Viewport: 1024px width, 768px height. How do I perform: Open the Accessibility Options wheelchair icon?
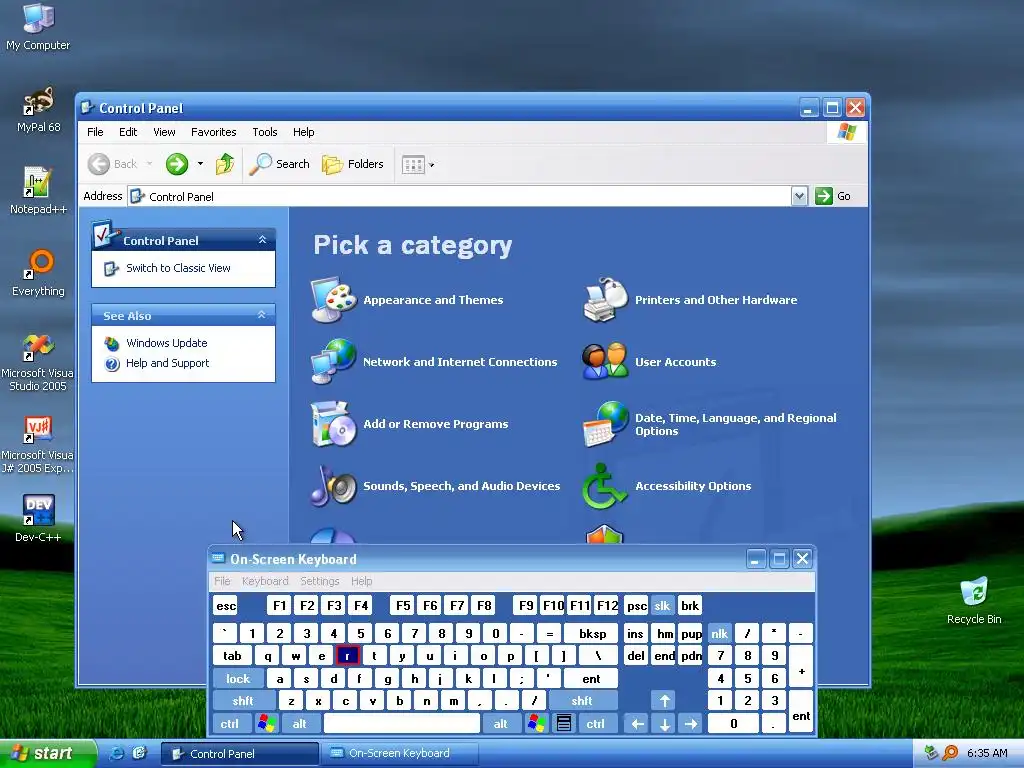(x=605, y=486)
